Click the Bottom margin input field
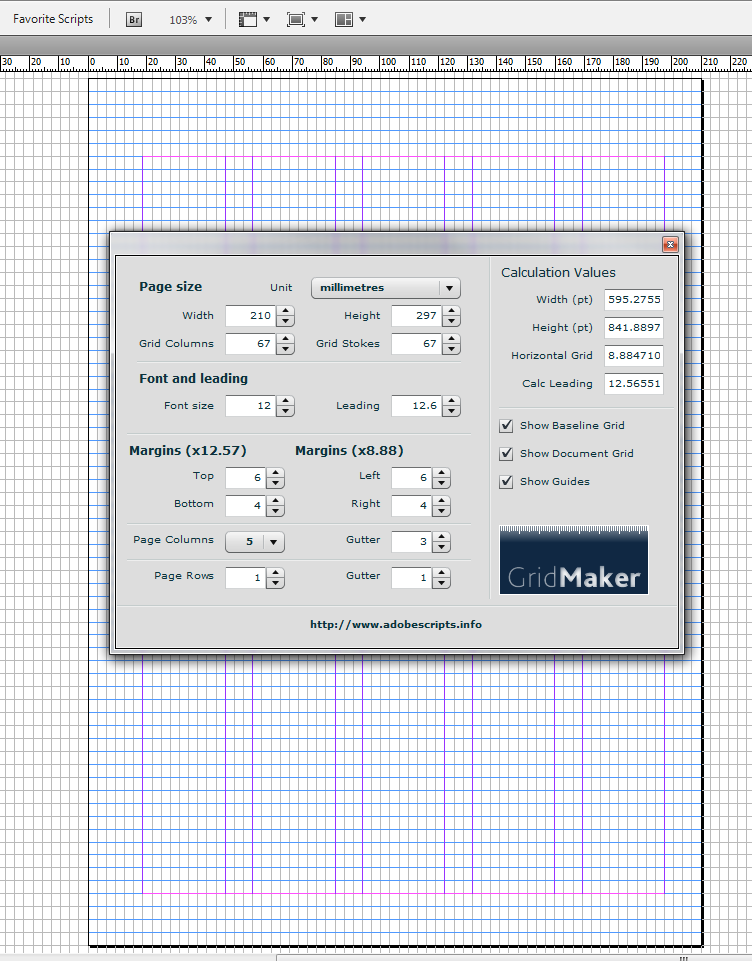Image resolution: width=752 pixels, height=961 pixels. coord(245,506)
